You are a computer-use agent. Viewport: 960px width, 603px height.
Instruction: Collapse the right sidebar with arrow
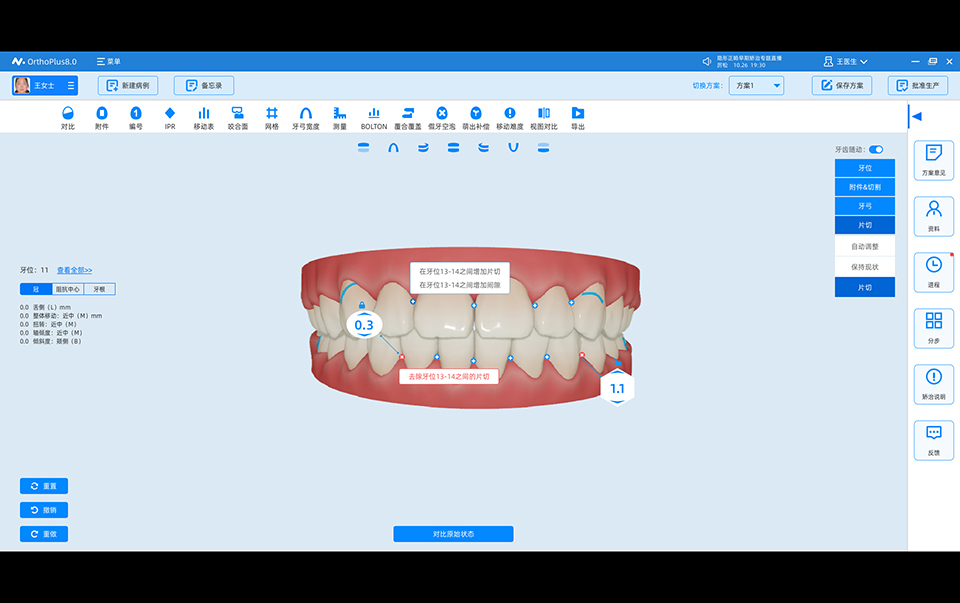pos(916,116)
